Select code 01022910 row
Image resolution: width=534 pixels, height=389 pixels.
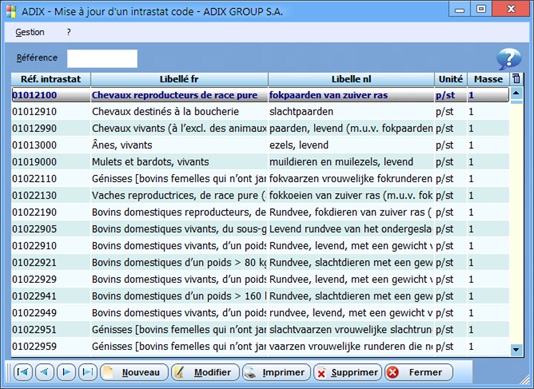(x=260, y=246)
